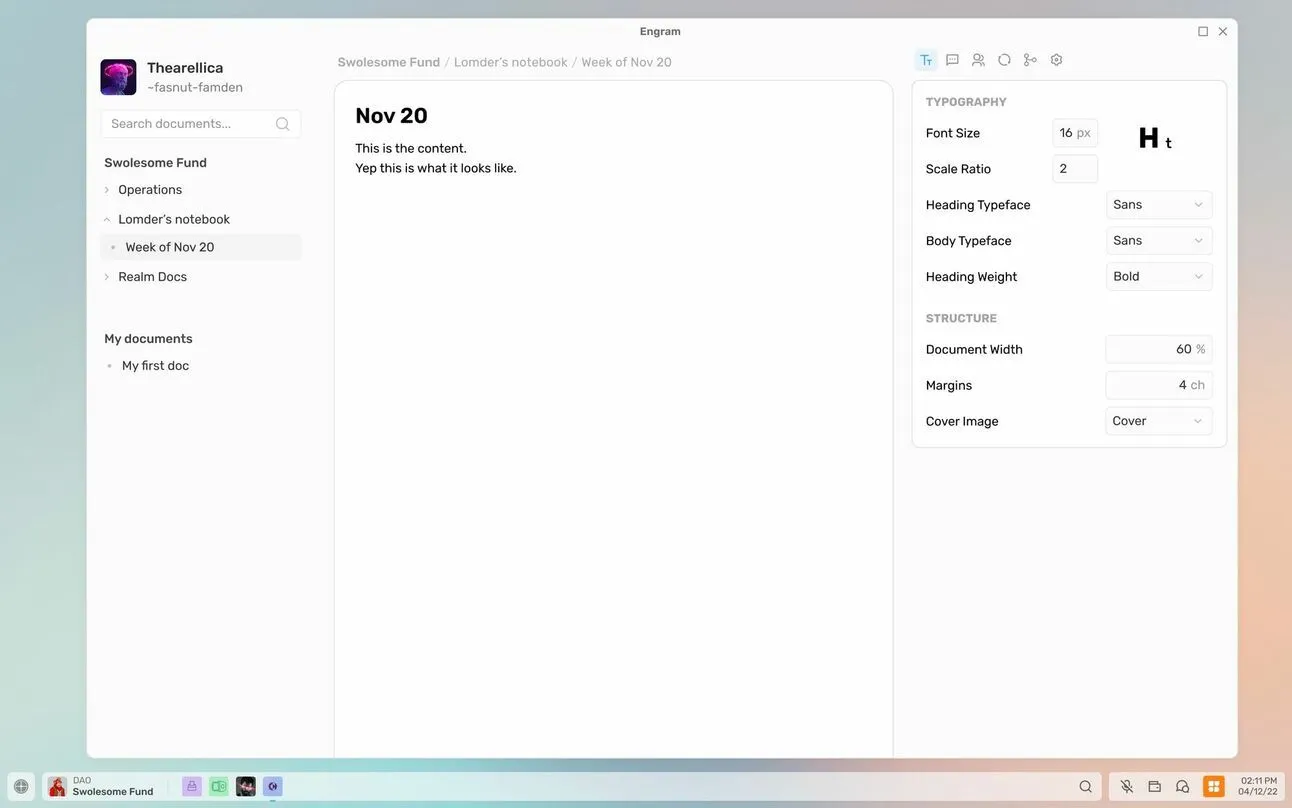Open the wallet icon in the system tray
The height and width of the screenshot is (808, 1292).
coord(1155,787)
